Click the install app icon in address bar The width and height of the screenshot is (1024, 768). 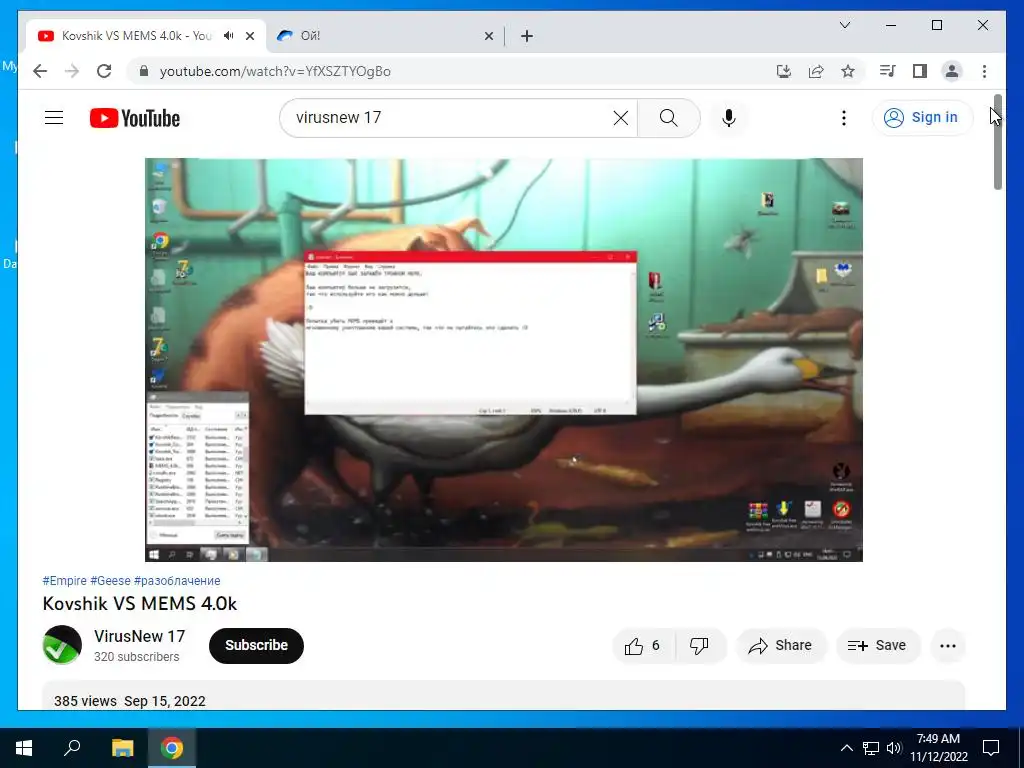click(784, 71)
